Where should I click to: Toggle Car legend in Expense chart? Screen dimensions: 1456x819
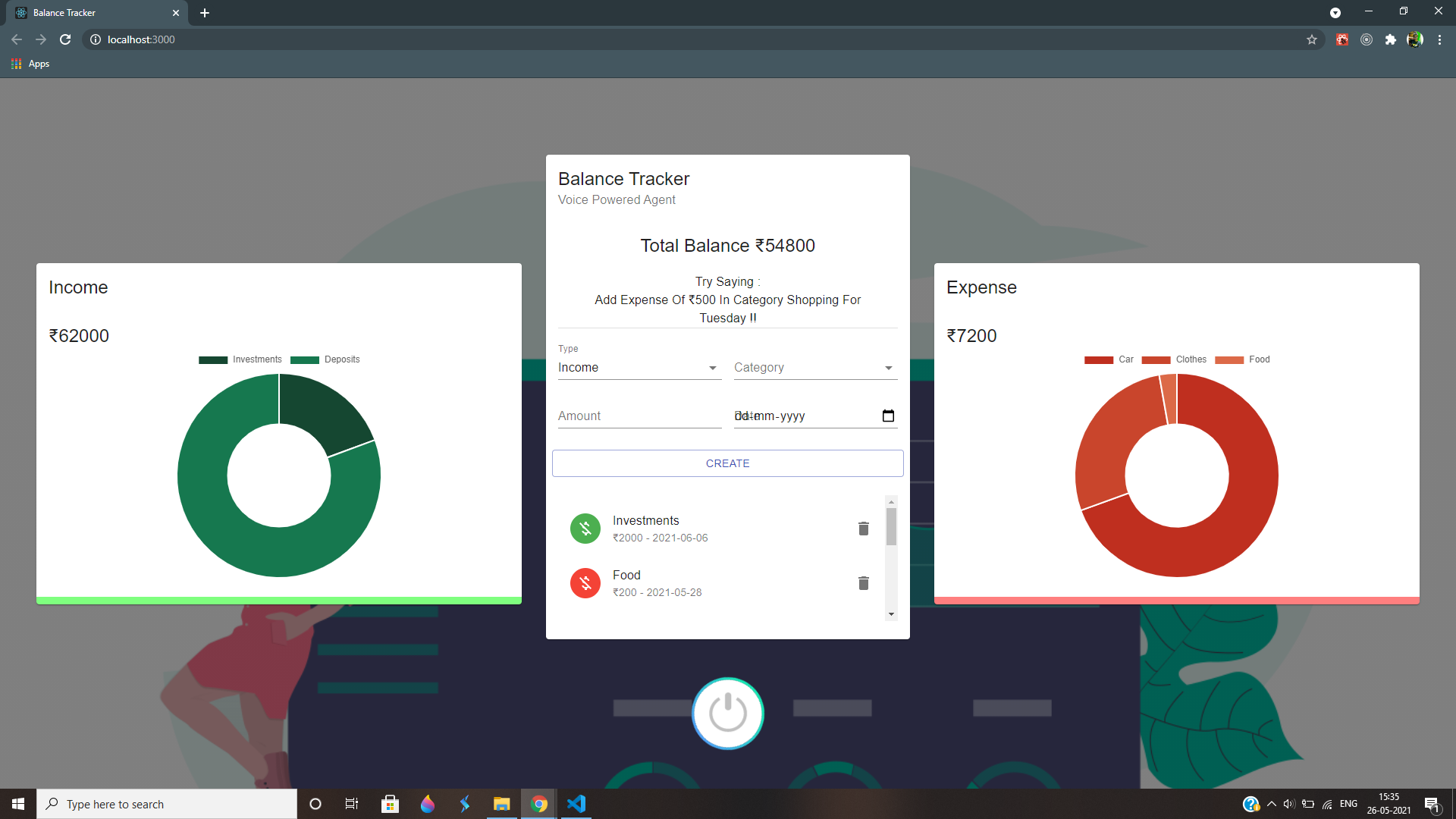1109,359
